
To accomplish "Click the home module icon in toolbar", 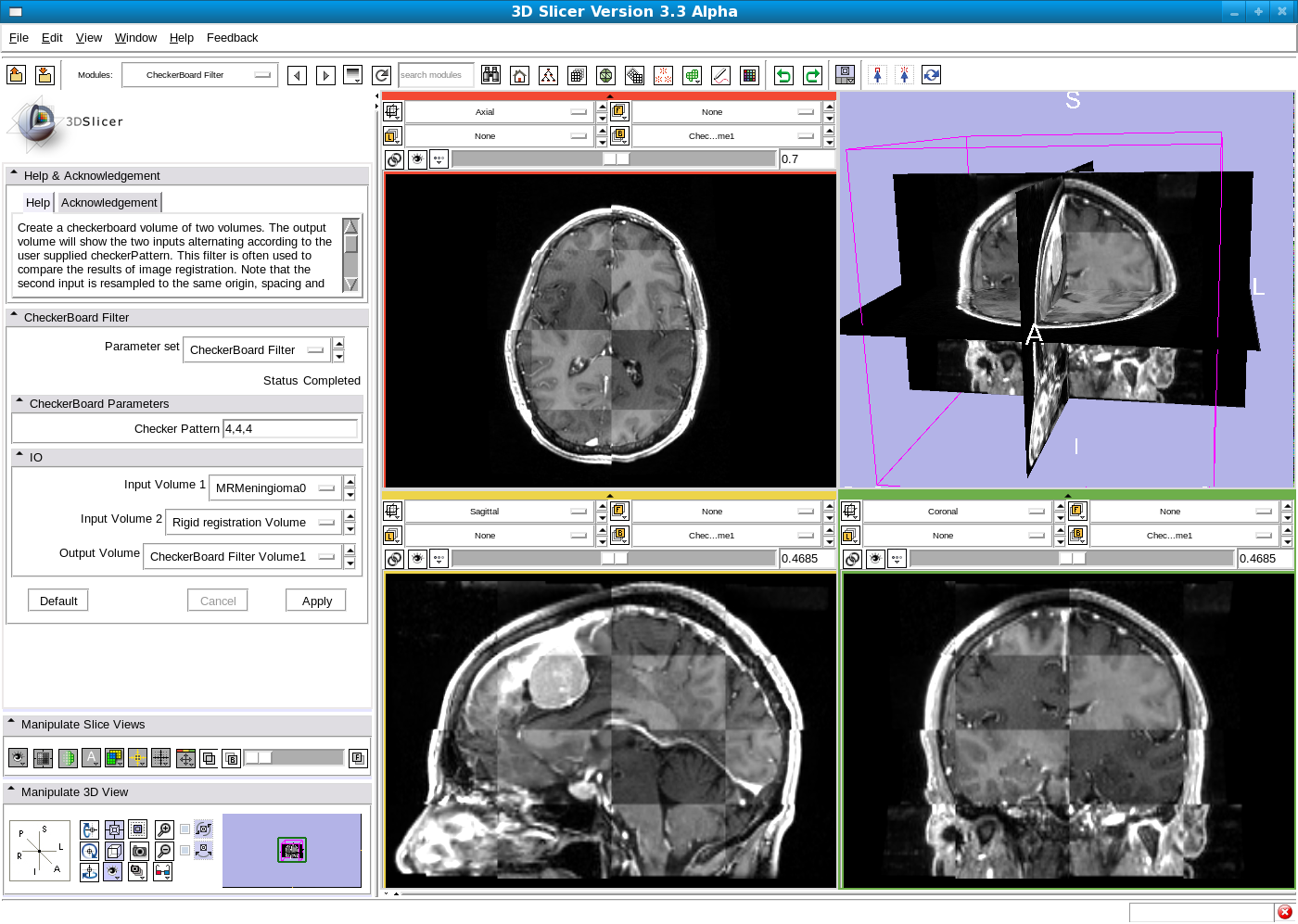I will 519,76.
